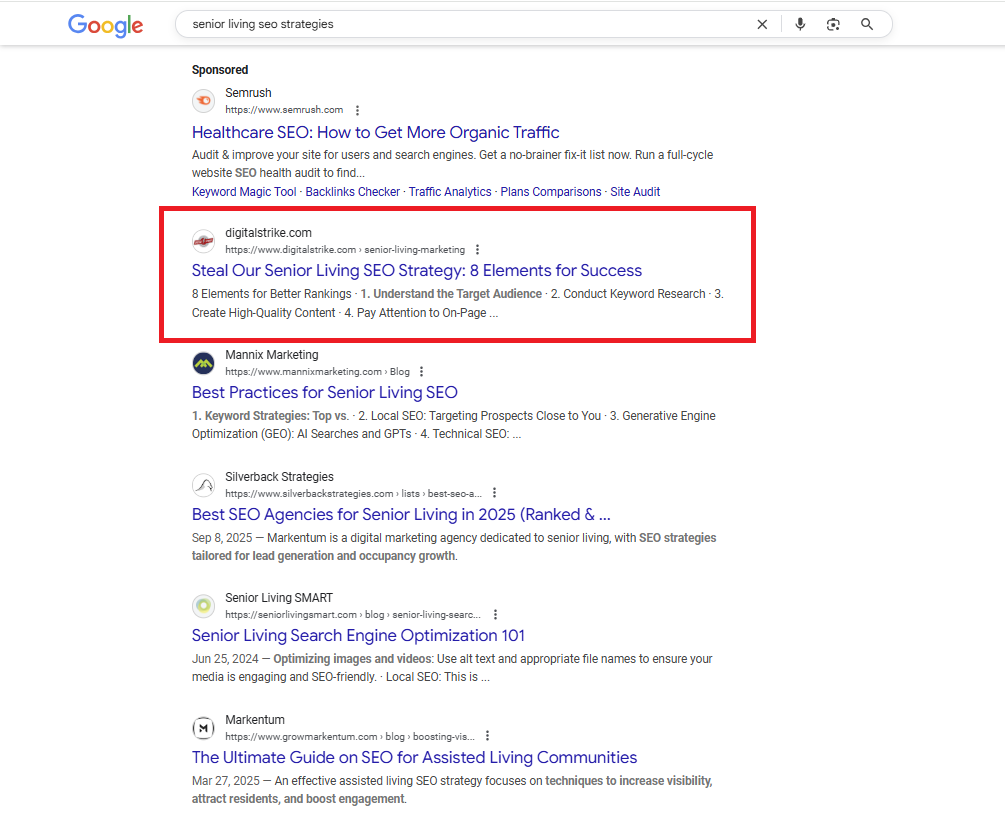Image resolution: width=1005 pixels, height=828 pixels.
Task: Open three-dot menu for Mannix Marketing result
Action: tap(421, 372)
